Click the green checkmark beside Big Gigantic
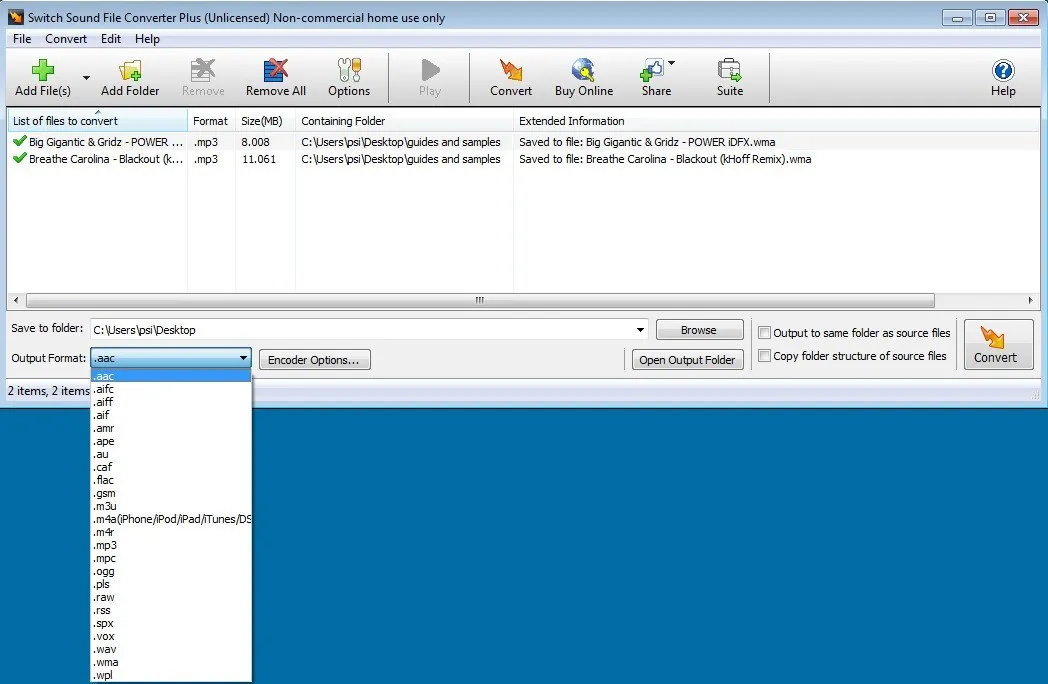Screen dimensions: 1048x684 click(19, 140)
